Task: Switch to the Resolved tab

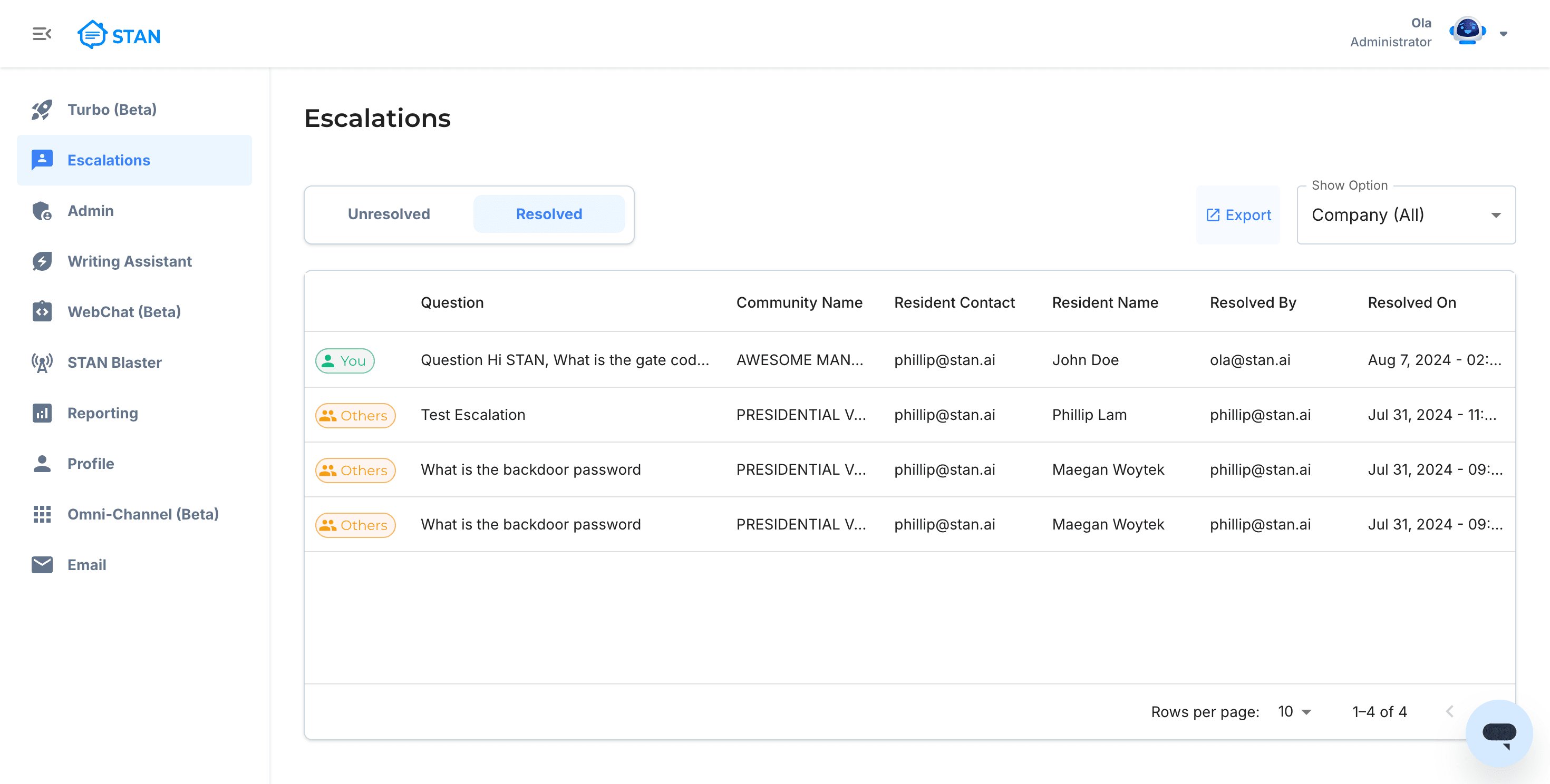Action: (549, 214)
